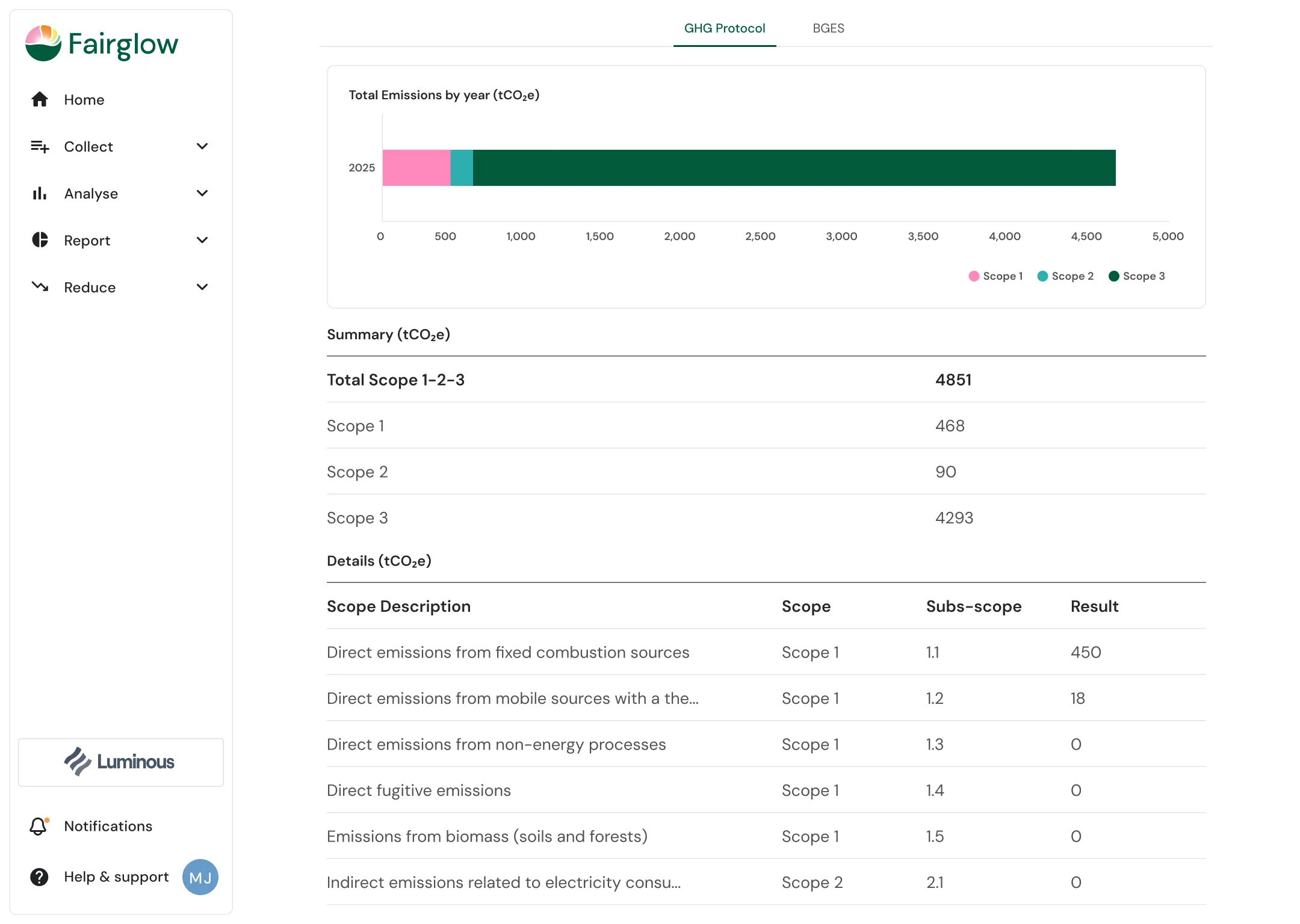Click the Analyse bar chart icon

tap(40, 193)
